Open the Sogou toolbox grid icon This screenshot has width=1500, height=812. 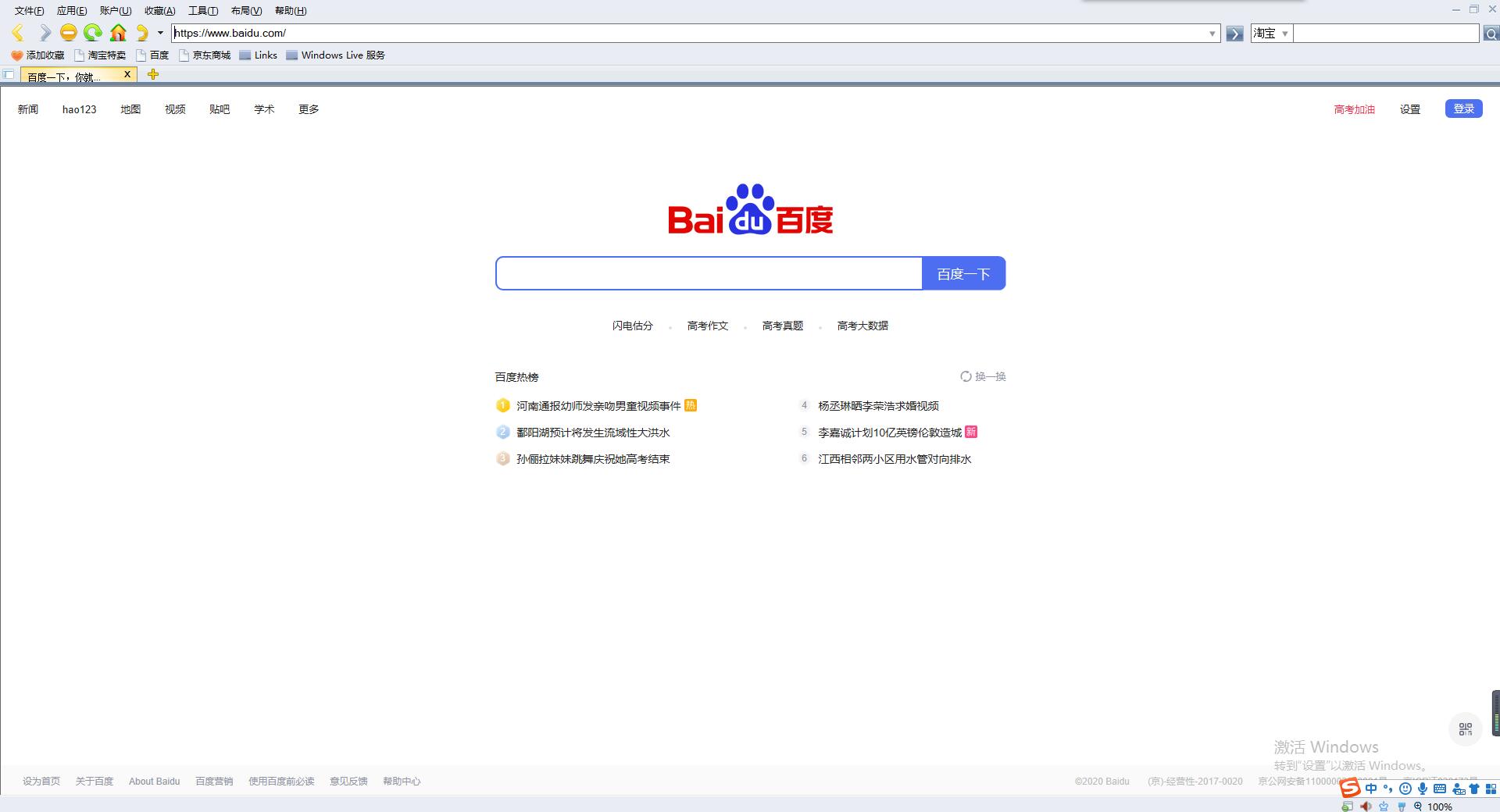(1492, 789)
